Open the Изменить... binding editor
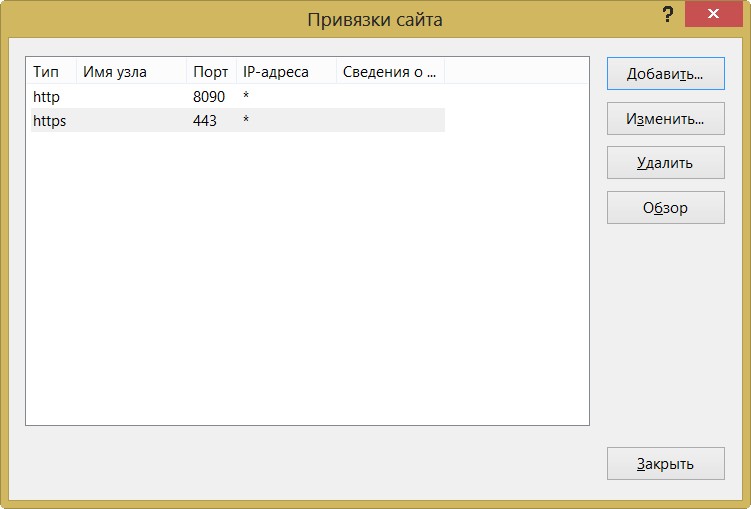The image size is (751, 509). tap(665, 118)
